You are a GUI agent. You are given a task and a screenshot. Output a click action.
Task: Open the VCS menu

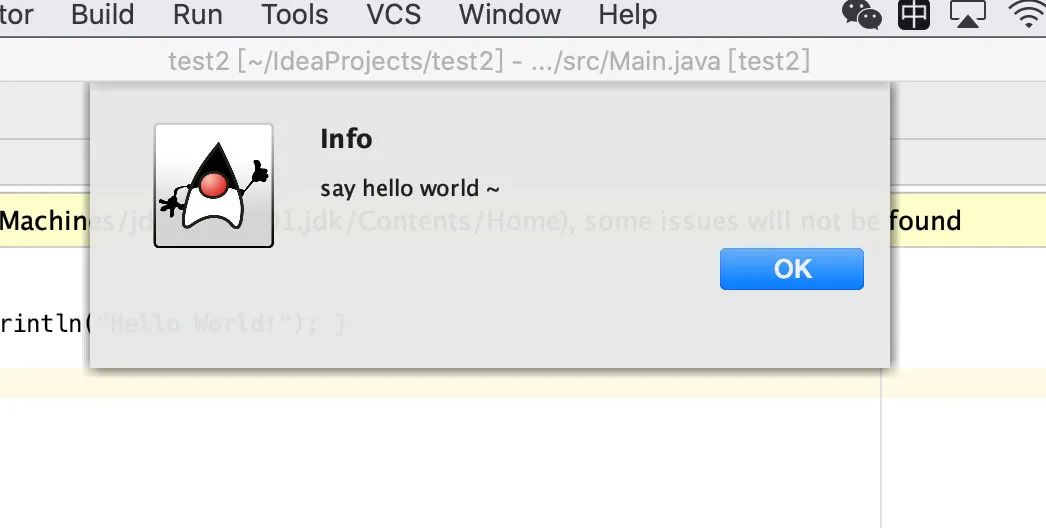coord(394,15)
